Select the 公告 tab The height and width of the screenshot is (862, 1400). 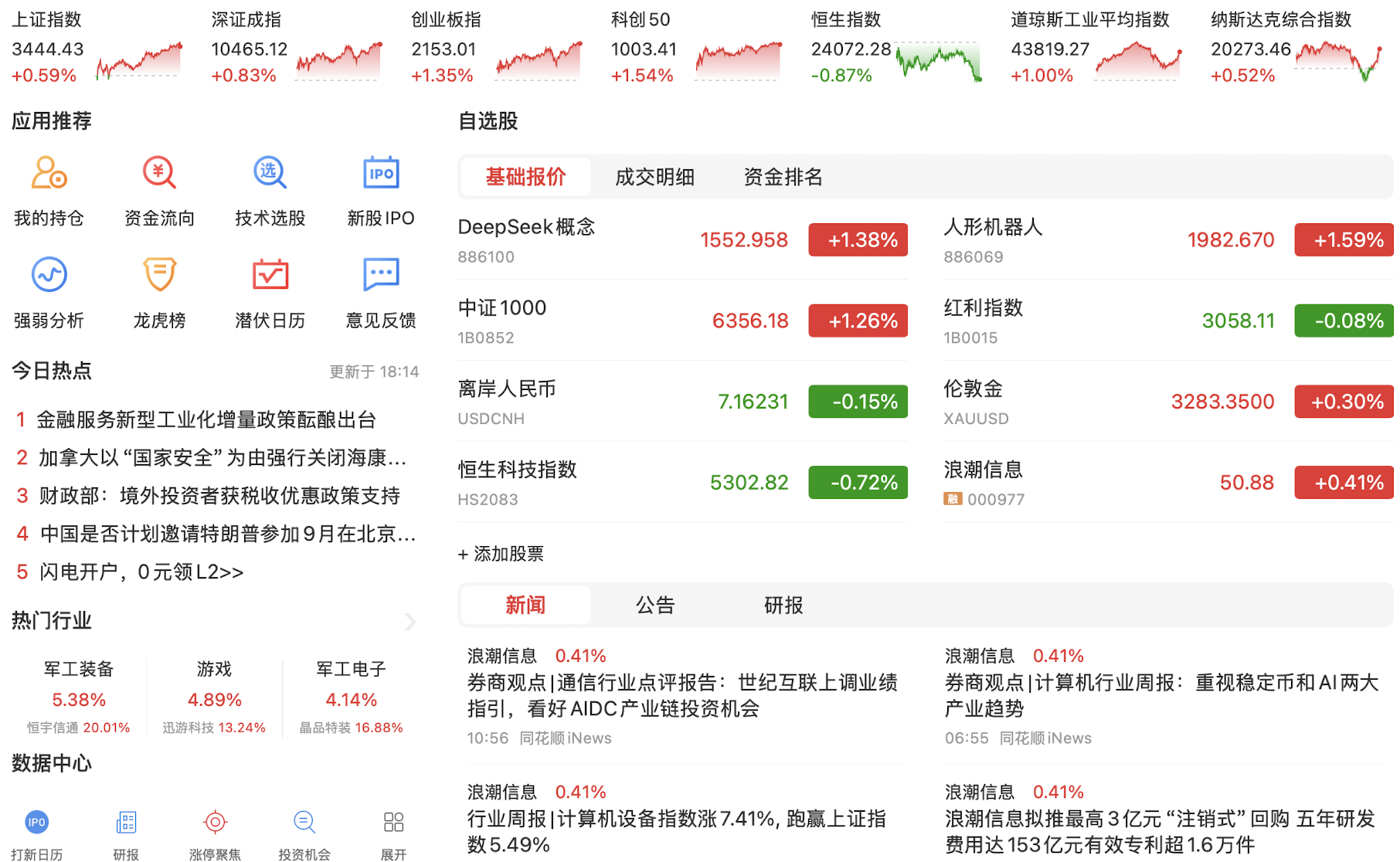point(654,605)
